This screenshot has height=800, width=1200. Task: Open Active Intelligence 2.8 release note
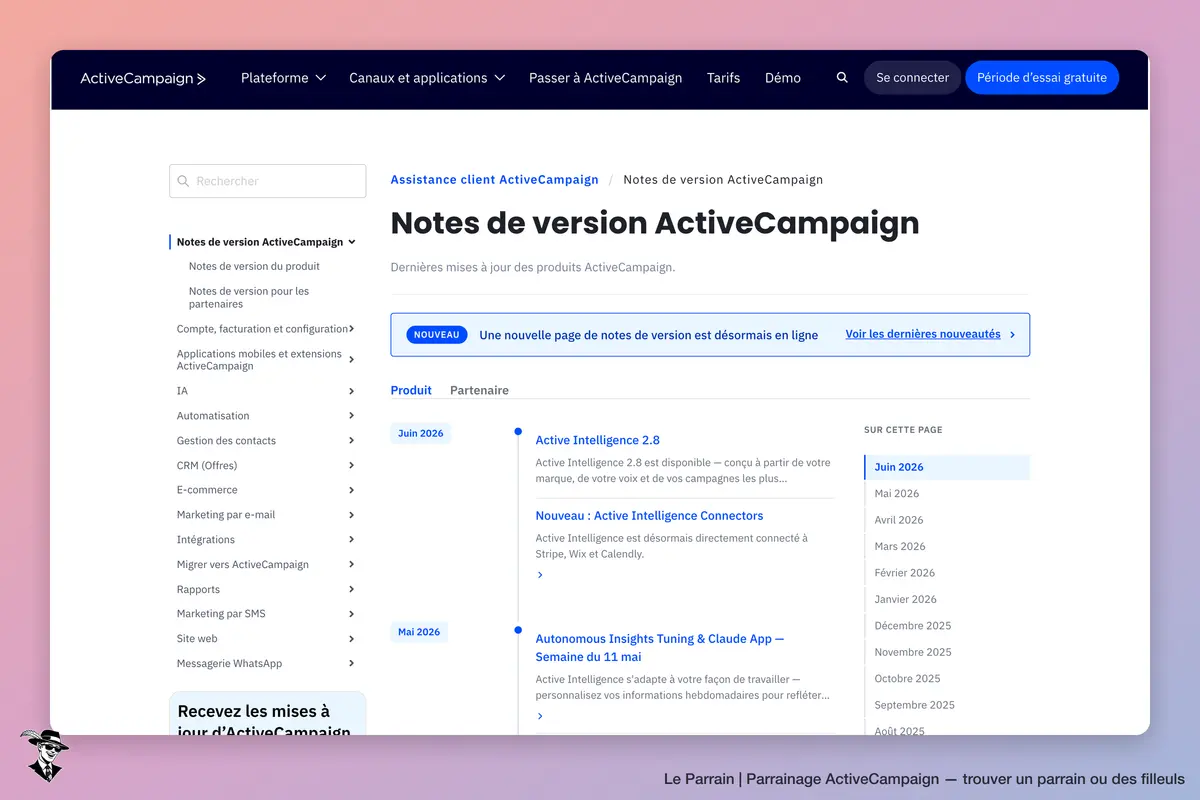click(597, 440)
